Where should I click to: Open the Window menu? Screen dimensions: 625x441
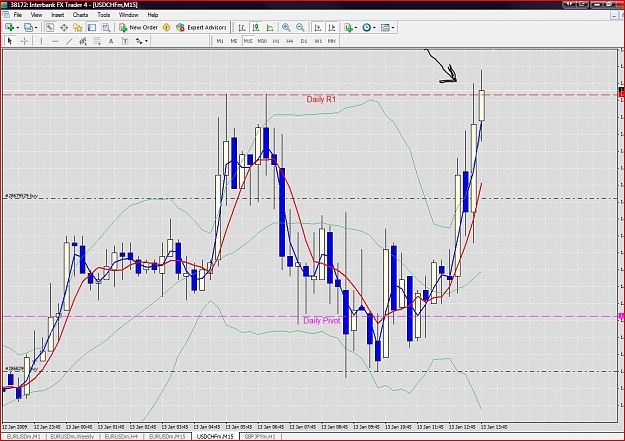pos(128,15)
